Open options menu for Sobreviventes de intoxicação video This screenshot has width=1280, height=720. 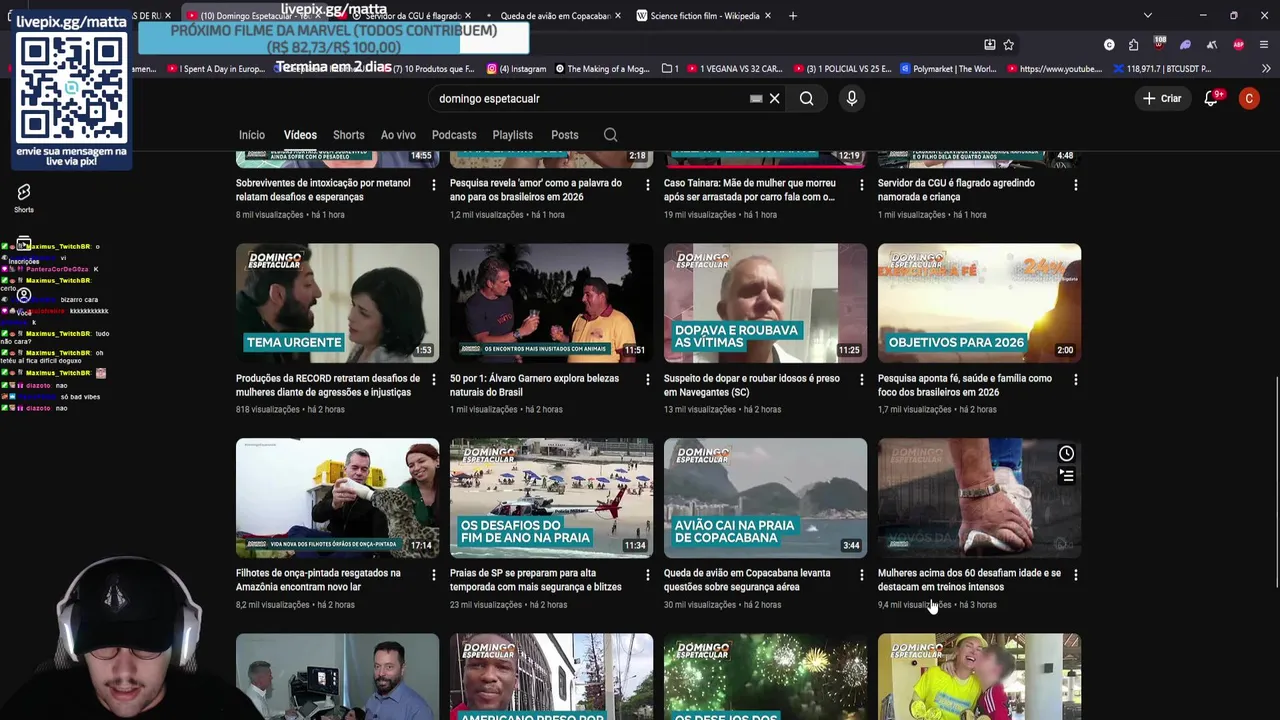click(433, 185)
